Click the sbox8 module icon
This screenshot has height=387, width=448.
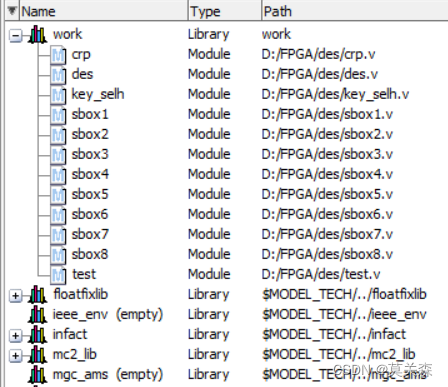point(58,255)
